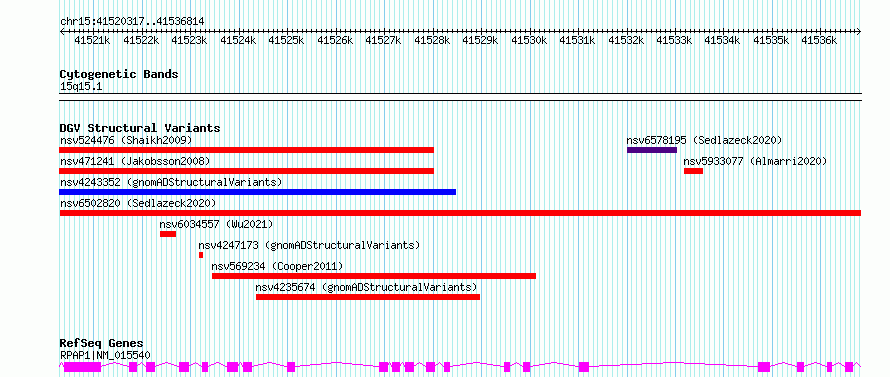Click the 41530k ruler tick label

[529, 41]
